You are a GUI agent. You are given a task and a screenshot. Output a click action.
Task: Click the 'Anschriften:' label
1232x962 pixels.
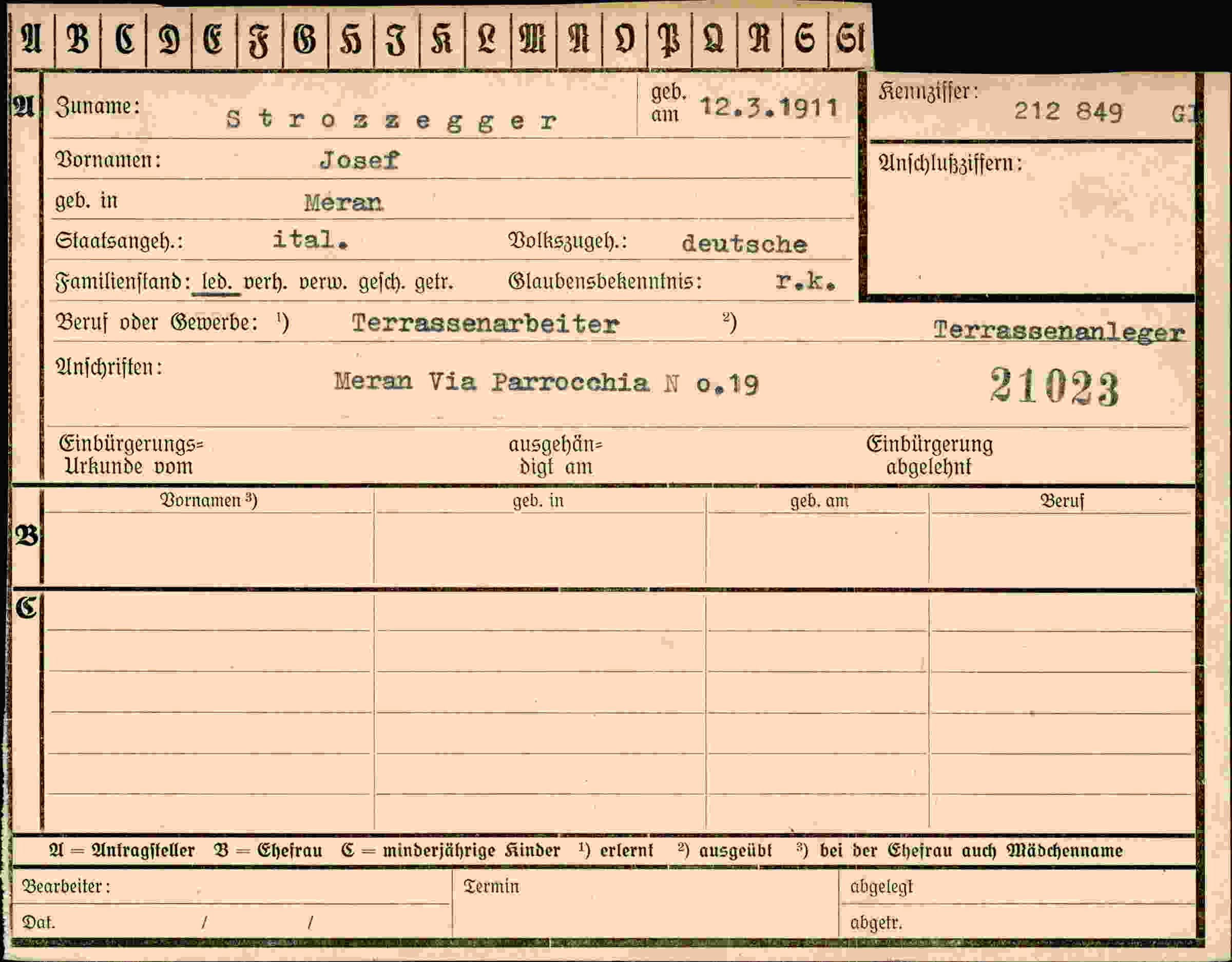109,368
